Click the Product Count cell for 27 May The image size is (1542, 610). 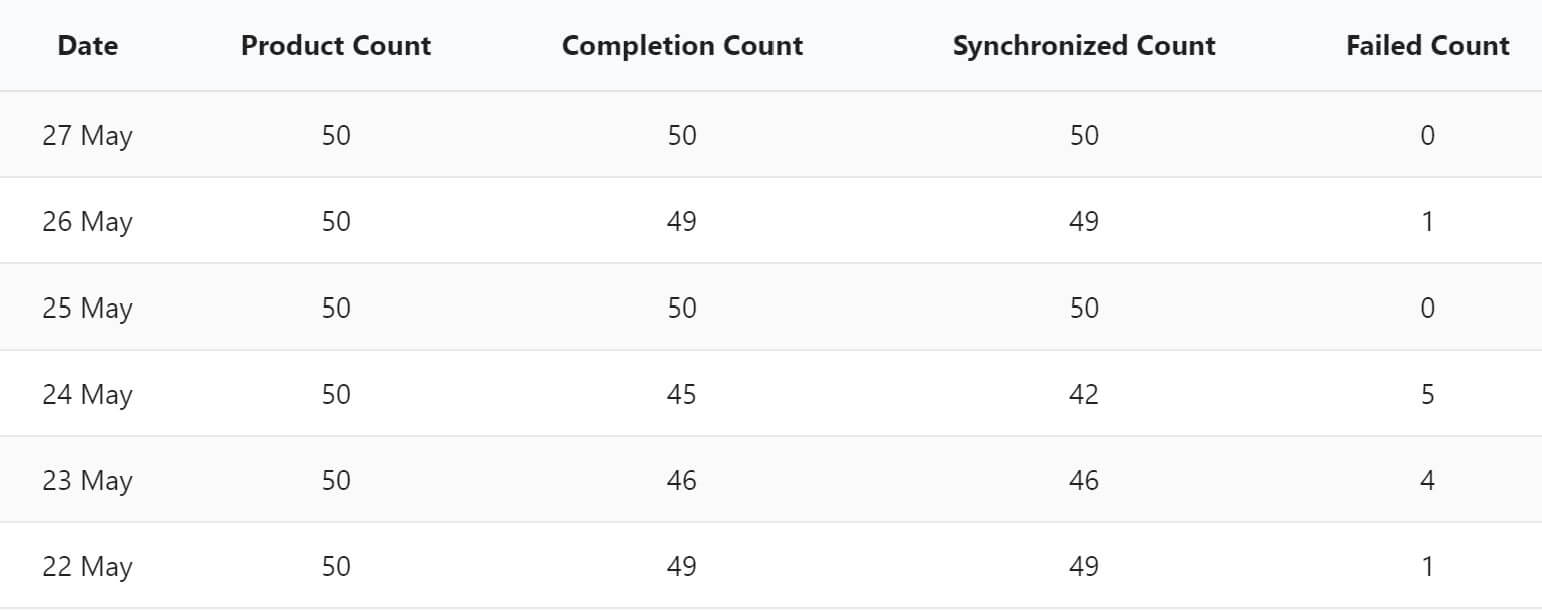[x=336, y=135]
